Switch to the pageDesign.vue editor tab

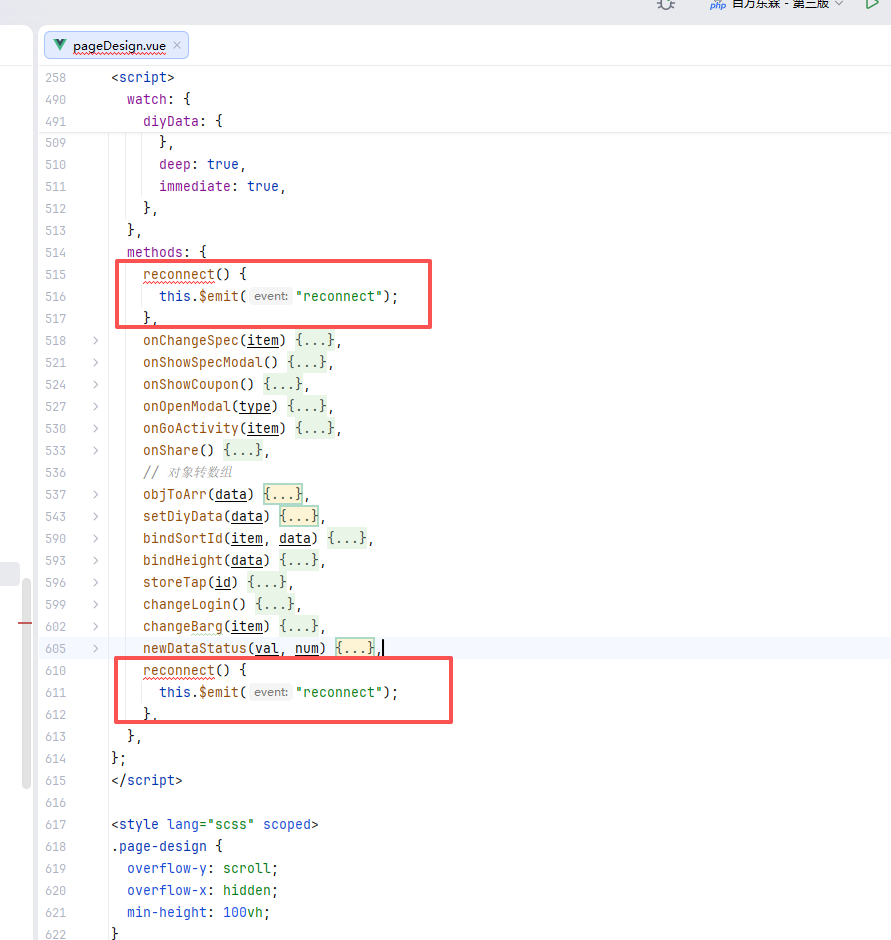pos(116,46)
